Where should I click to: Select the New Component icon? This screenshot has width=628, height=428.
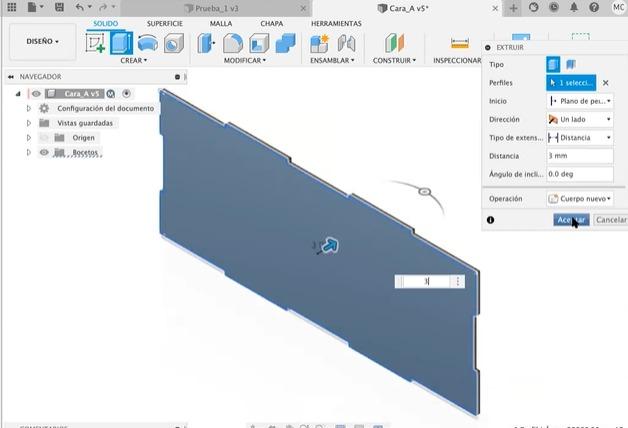tap(319, 43)
